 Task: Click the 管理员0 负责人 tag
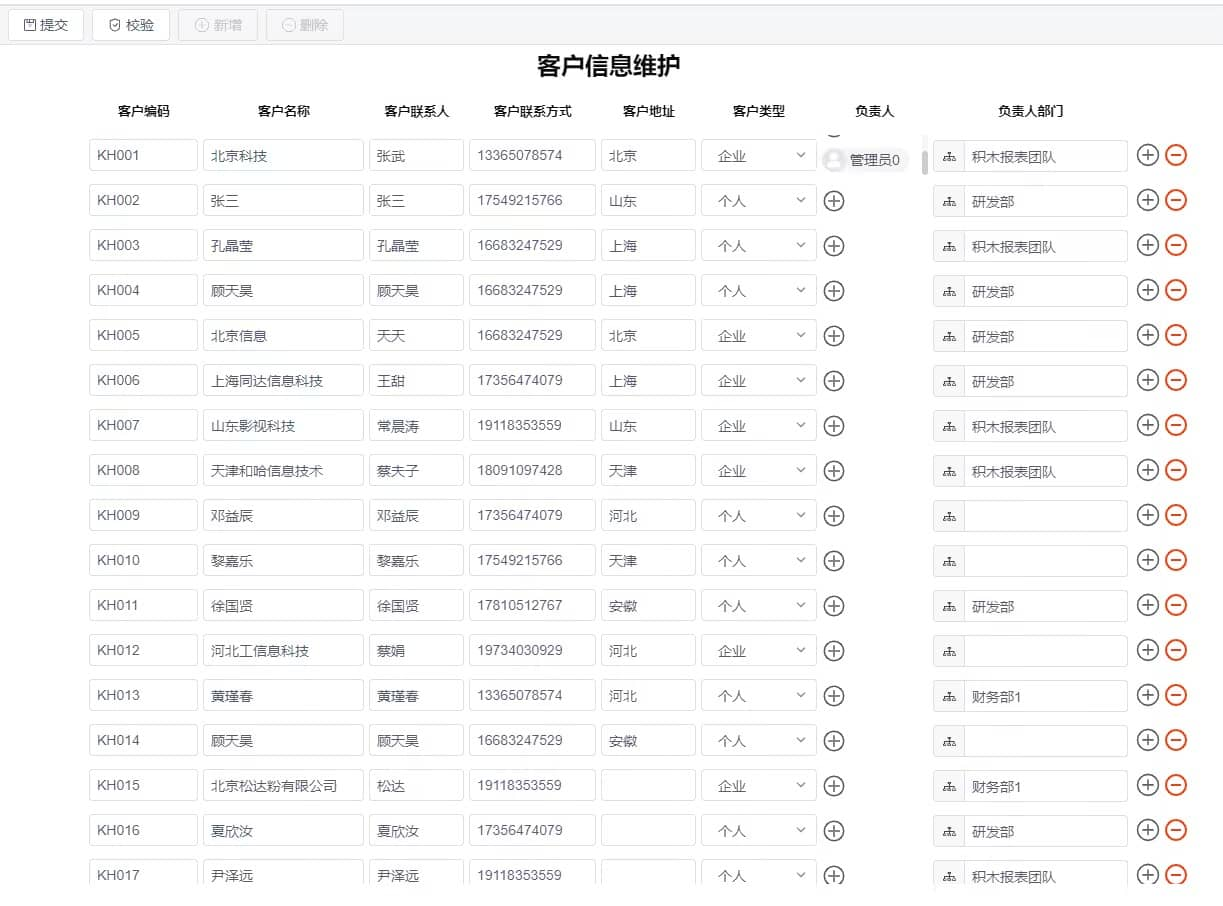865,160
